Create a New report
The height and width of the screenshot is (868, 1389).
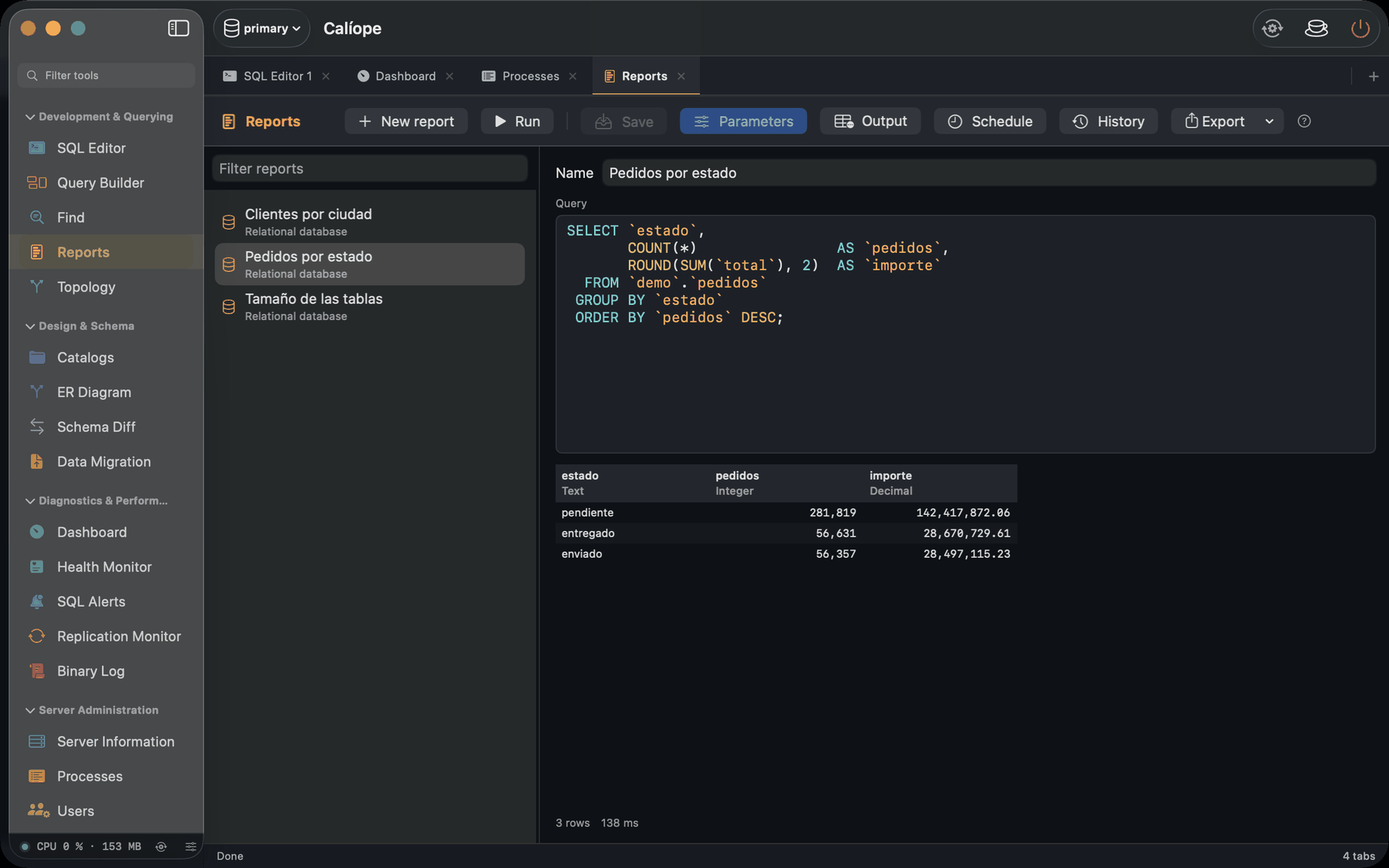click(406, 122)
